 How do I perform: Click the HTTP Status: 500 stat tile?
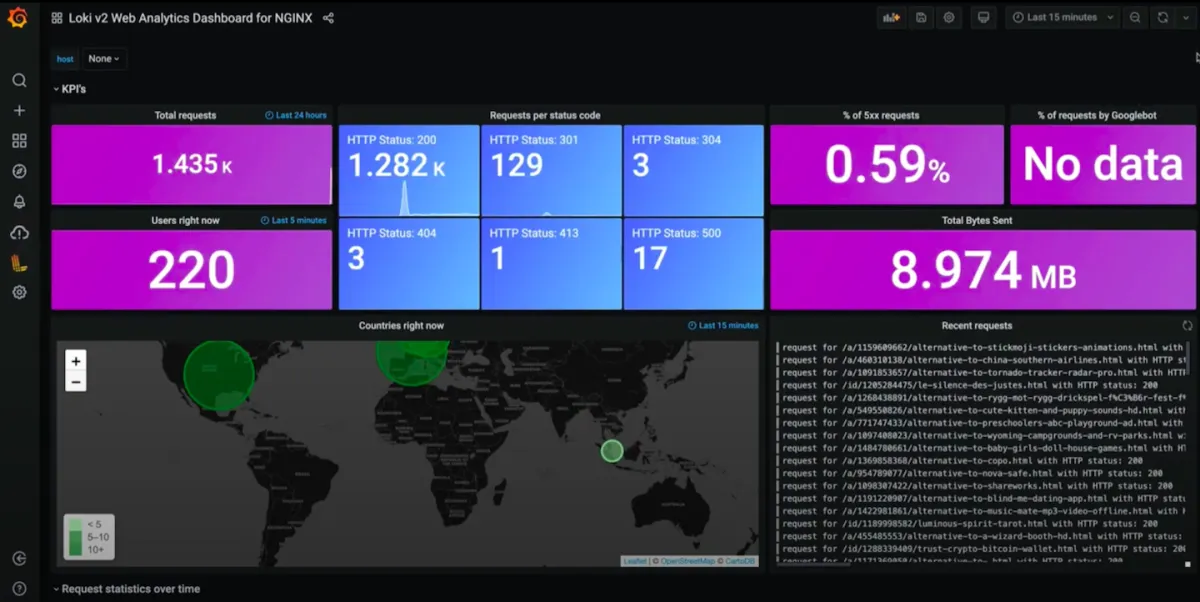(693, 264)
